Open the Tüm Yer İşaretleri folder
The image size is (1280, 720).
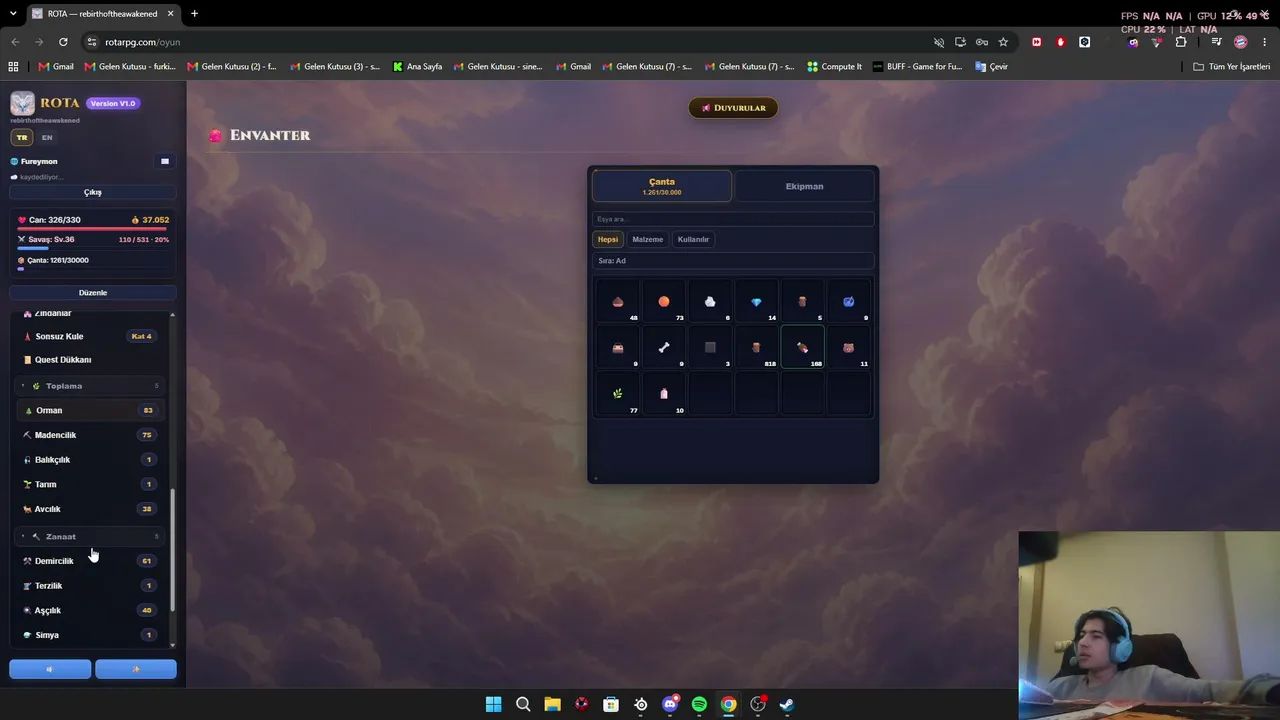[x=1232, y=67]
